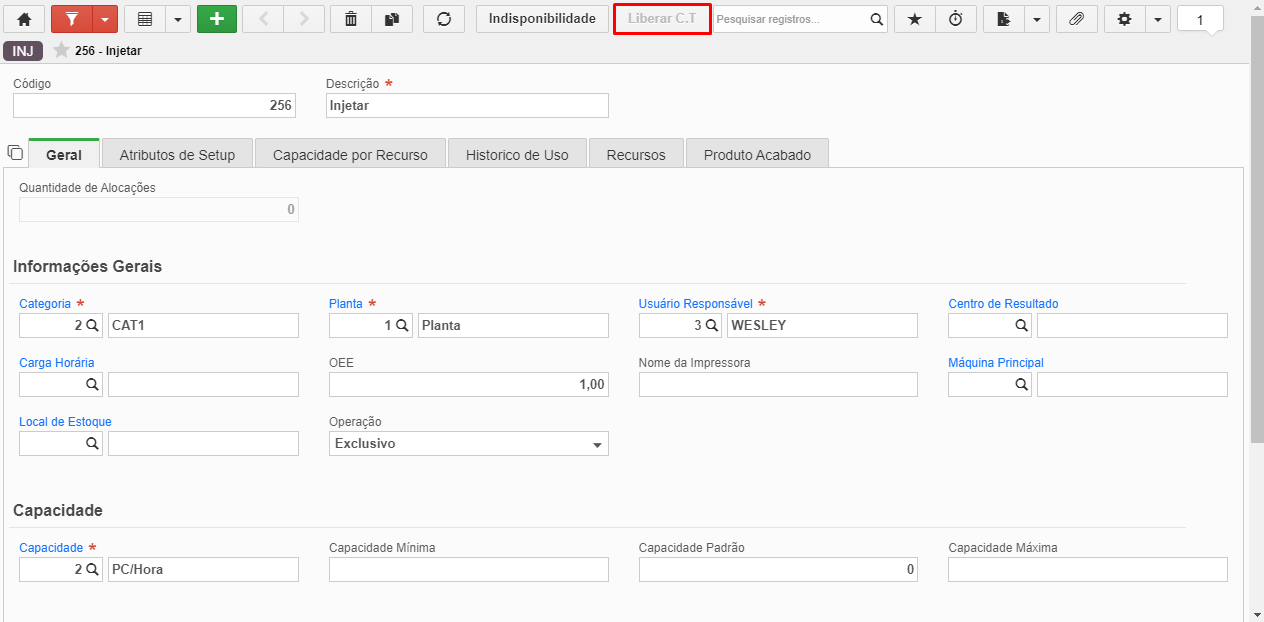
Task: Open attachments paperclip icon
Action: (1076, 19)
